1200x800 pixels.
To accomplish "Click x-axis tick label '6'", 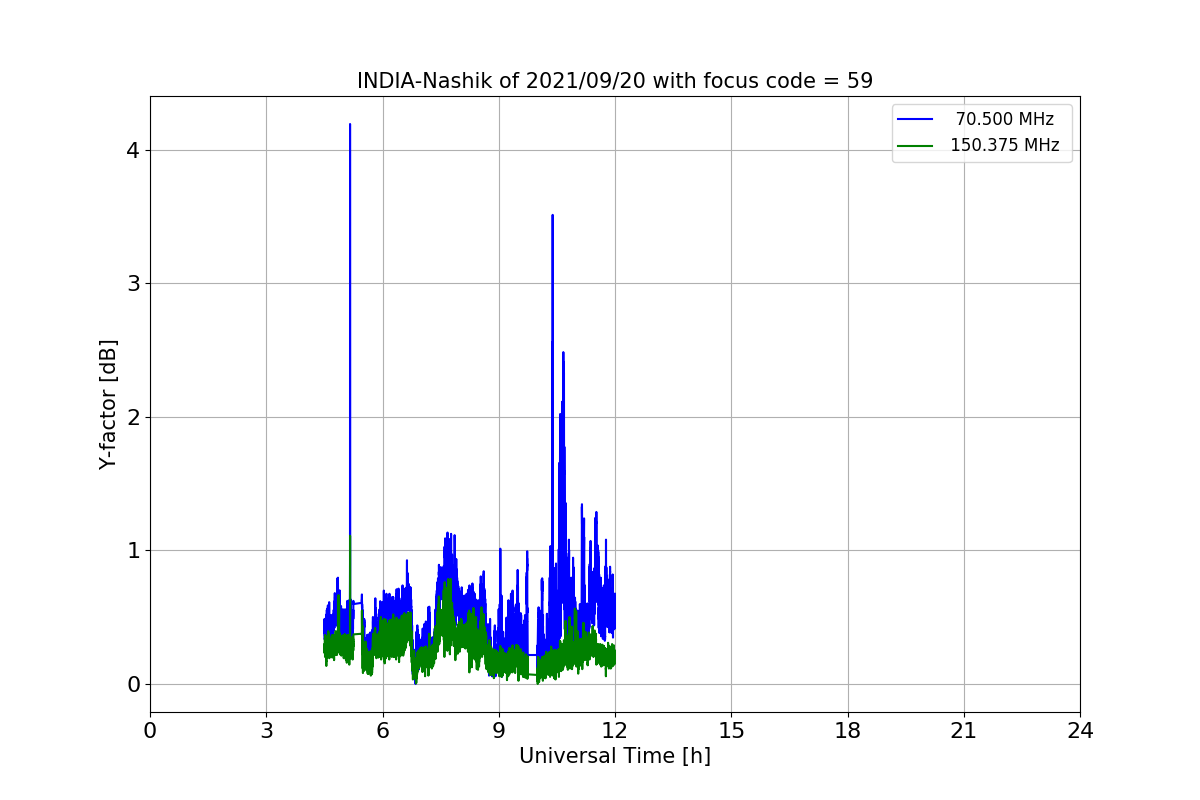I will [x=383, y=731].
